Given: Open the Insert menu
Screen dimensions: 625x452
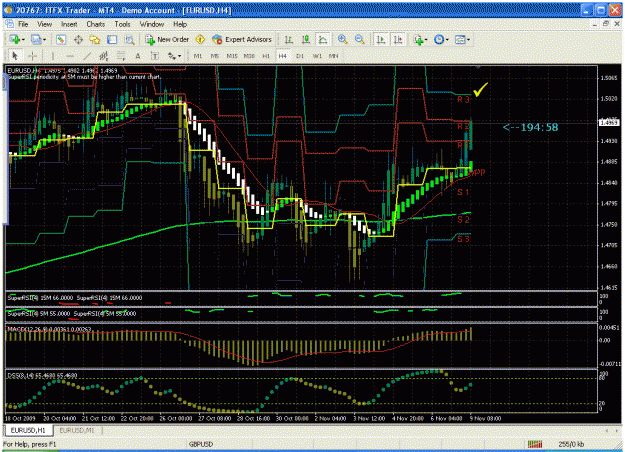Looking at the screenshot, I should tap(69, 24).
